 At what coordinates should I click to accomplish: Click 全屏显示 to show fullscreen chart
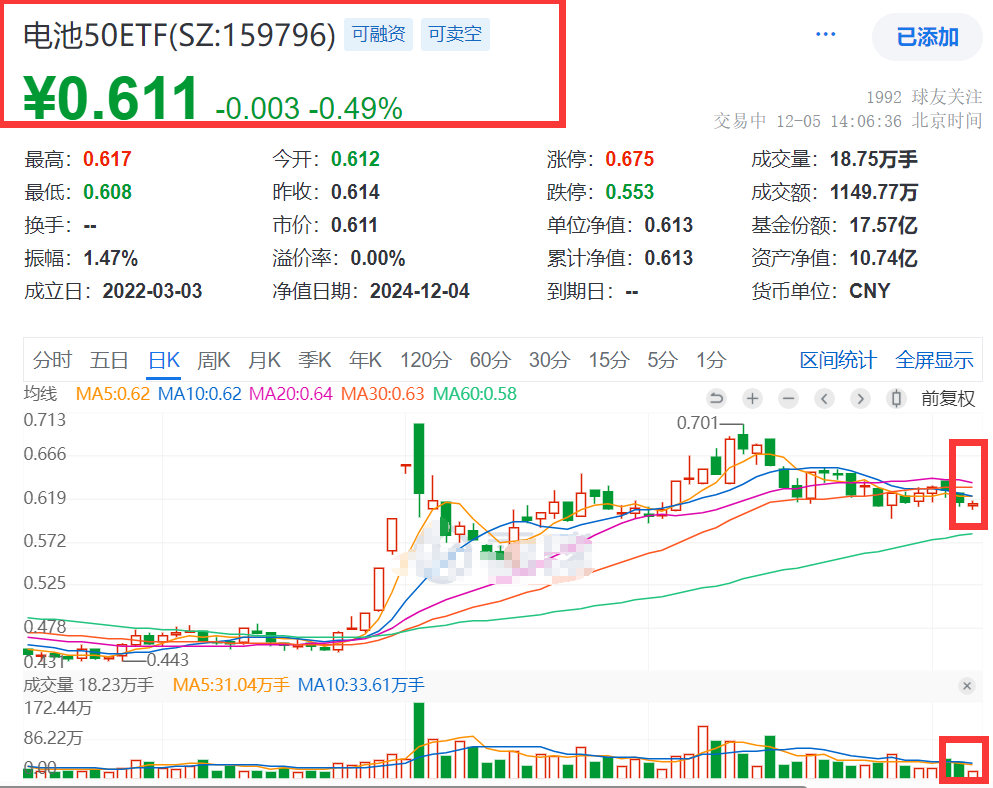click(x=933, y=359)
